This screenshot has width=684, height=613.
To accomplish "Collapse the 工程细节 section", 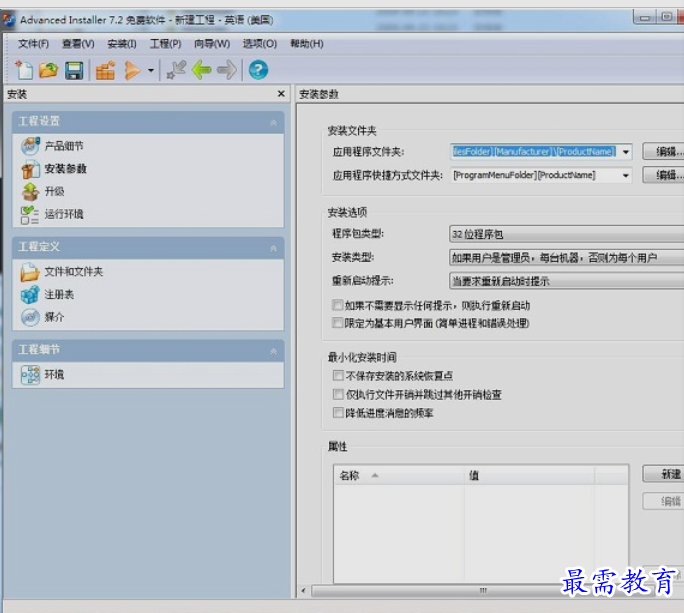I will [273, 351].
